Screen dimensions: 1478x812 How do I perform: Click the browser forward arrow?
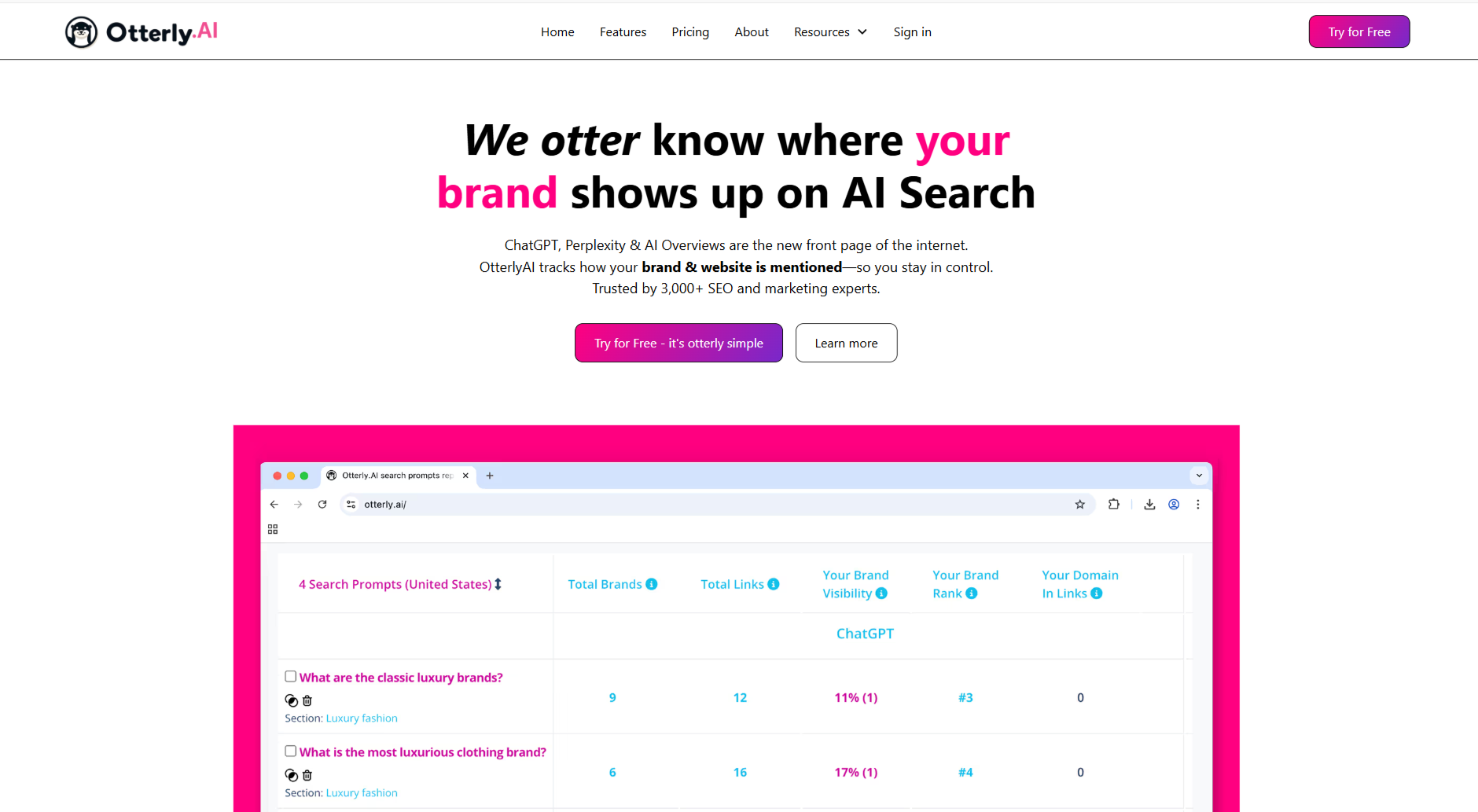[x=298, y=505]
